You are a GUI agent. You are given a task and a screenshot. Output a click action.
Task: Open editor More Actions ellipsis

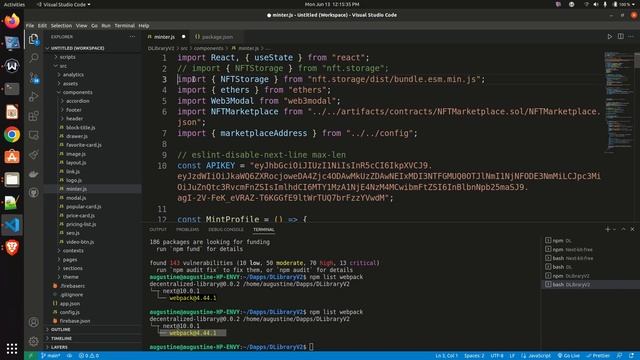[x=631, y=36]
